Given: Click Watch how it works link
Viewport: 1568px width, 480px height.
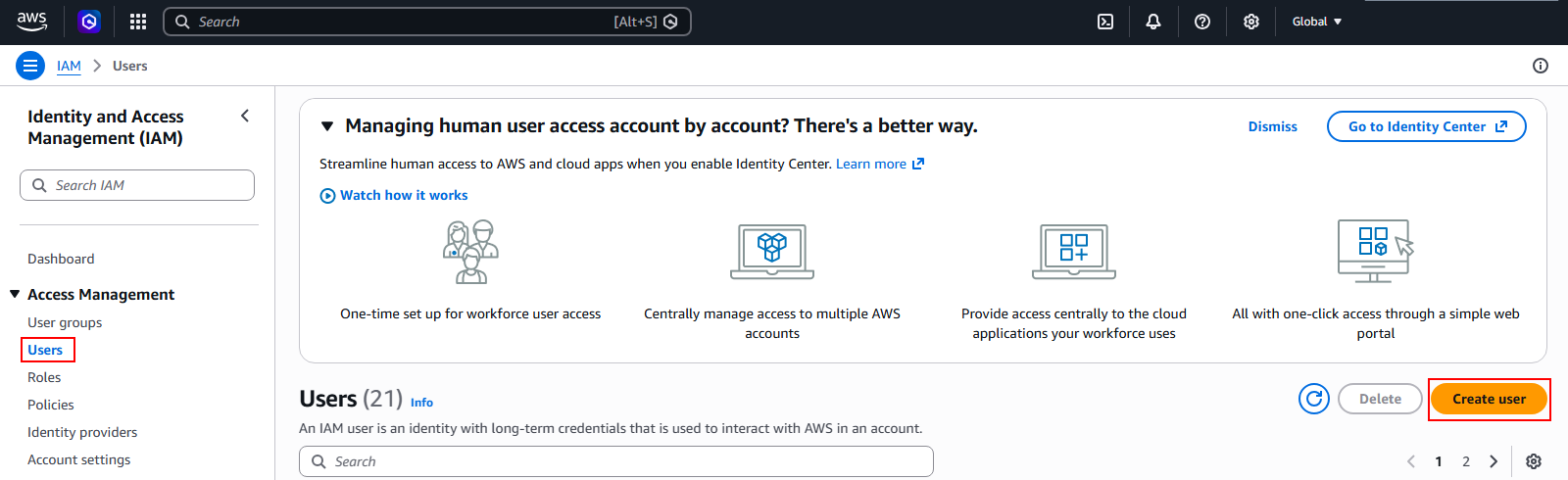Looking at the screenshot, I should tap(404, 195).
